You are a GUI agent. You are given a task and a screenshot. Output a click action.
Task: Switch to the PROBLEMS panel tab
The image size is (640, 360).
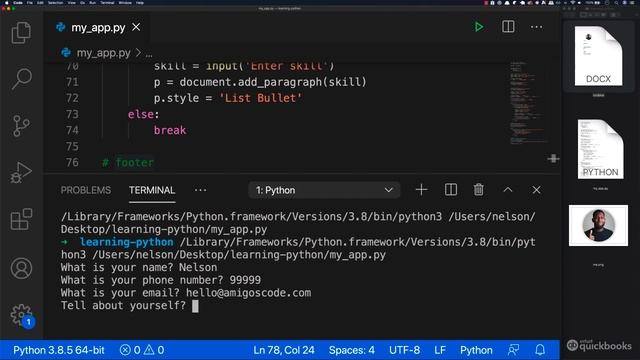[86, 190]
